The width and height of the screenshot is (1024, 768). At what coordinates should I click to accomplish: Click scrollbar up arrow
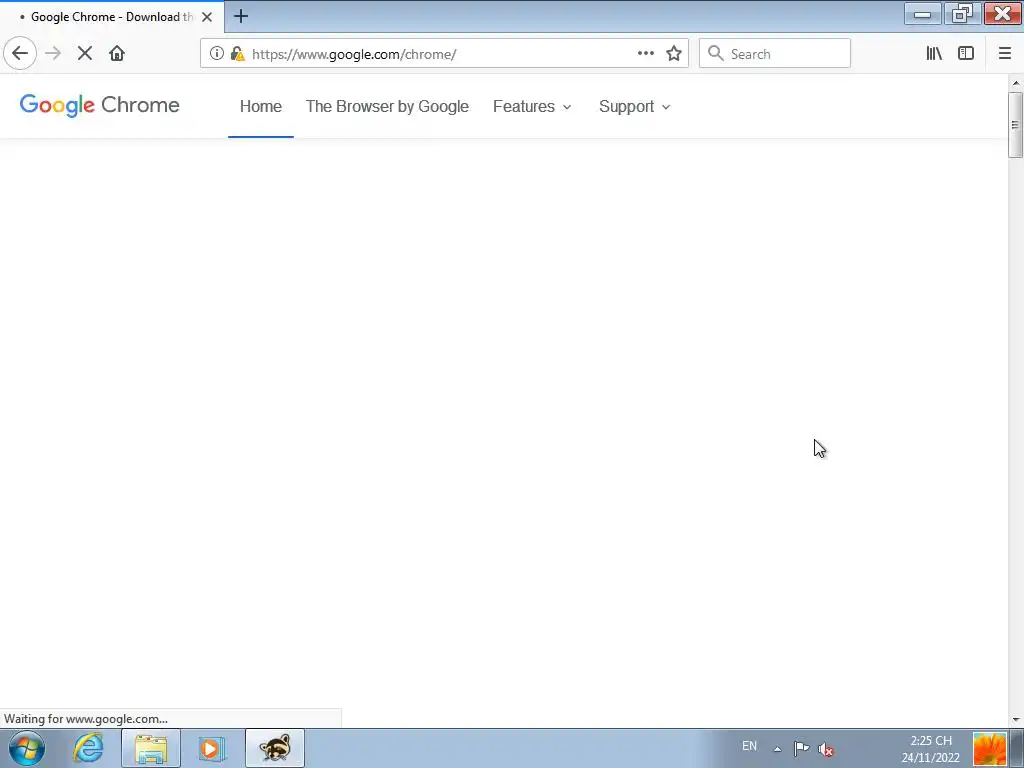coord(1016,84)
